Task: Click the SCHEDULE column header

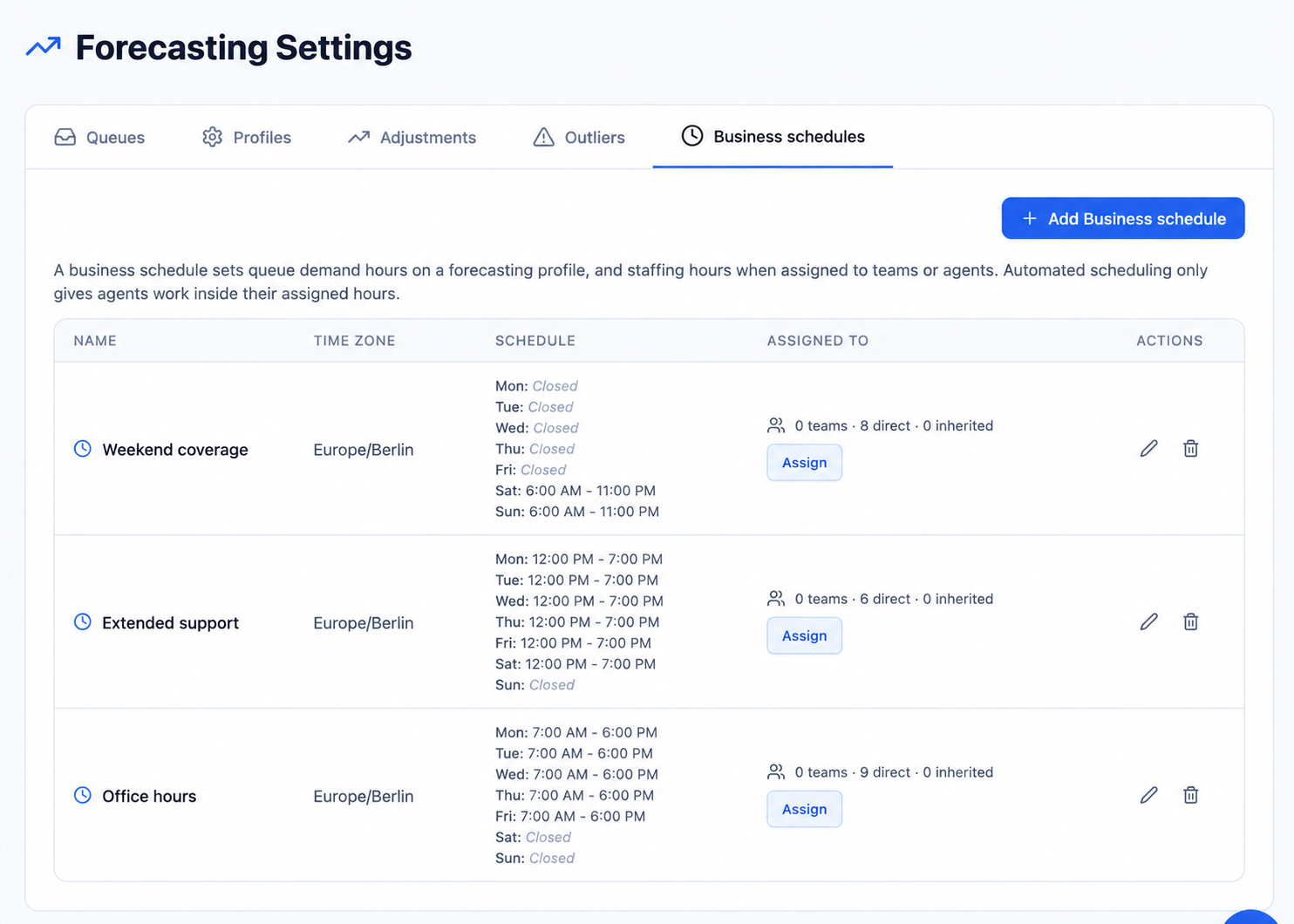Action: pos(535,341)
